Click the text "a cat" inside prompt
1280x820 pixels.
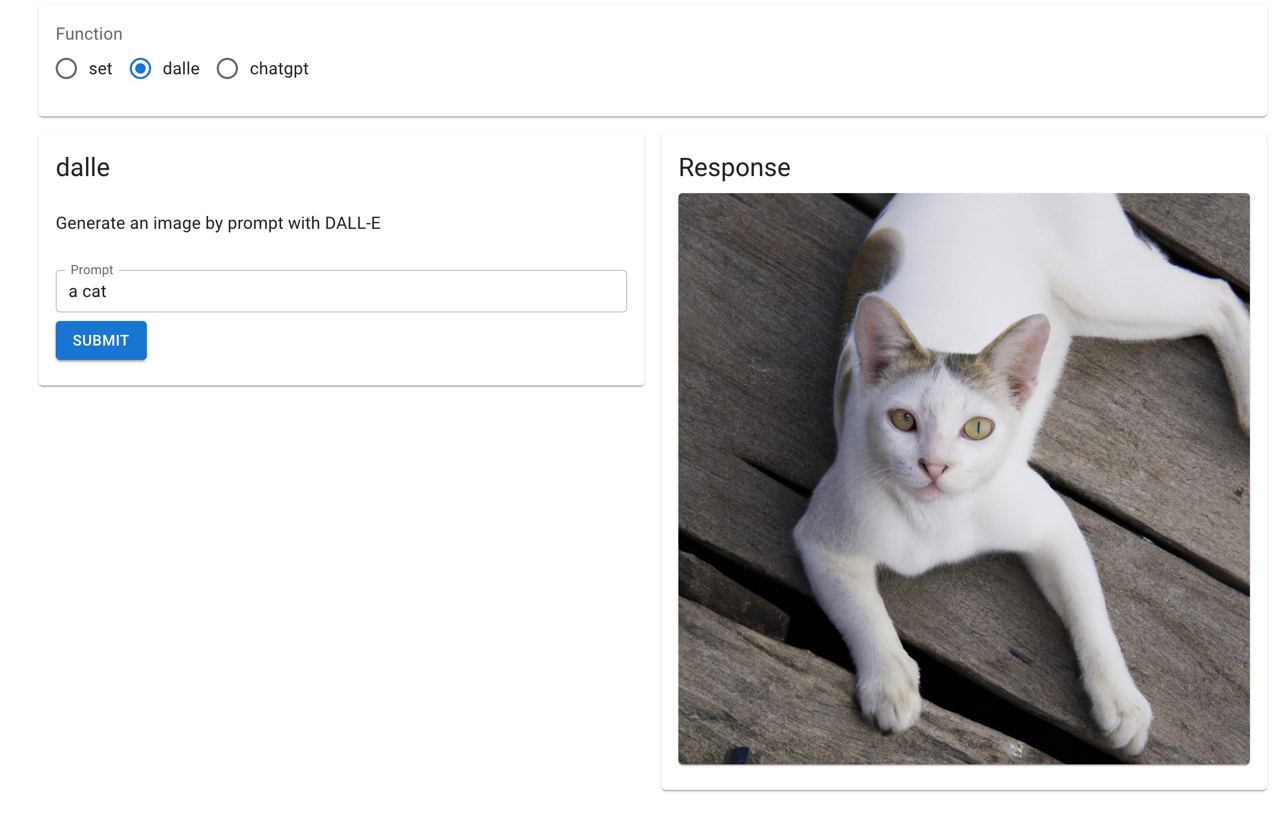point(87,292)
